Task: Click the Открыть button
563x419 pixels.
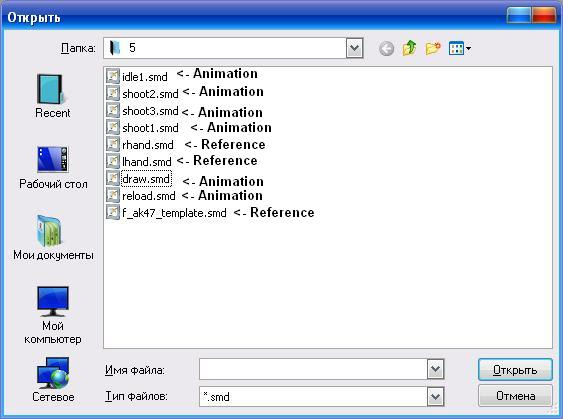Action: click(x=515, y=369)
